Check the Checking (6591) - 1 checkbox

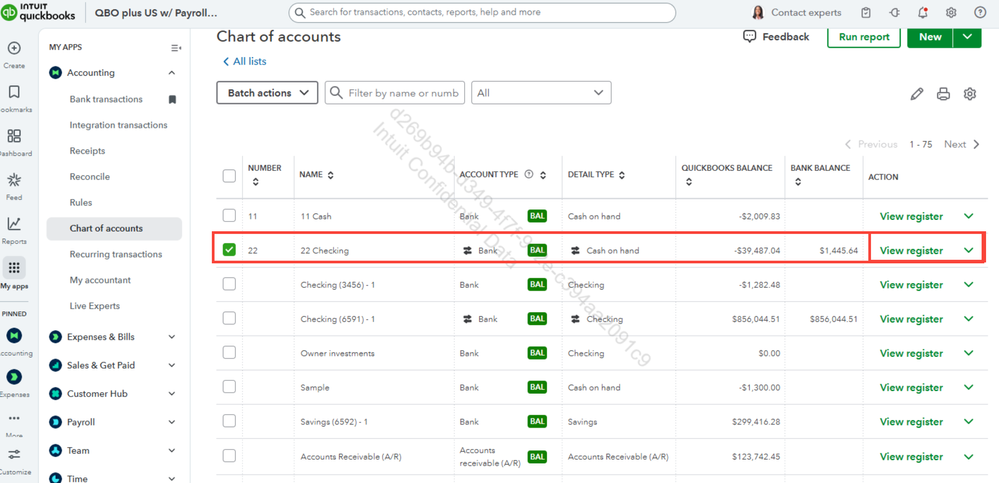pyautogui.click(x=229, y=318)
